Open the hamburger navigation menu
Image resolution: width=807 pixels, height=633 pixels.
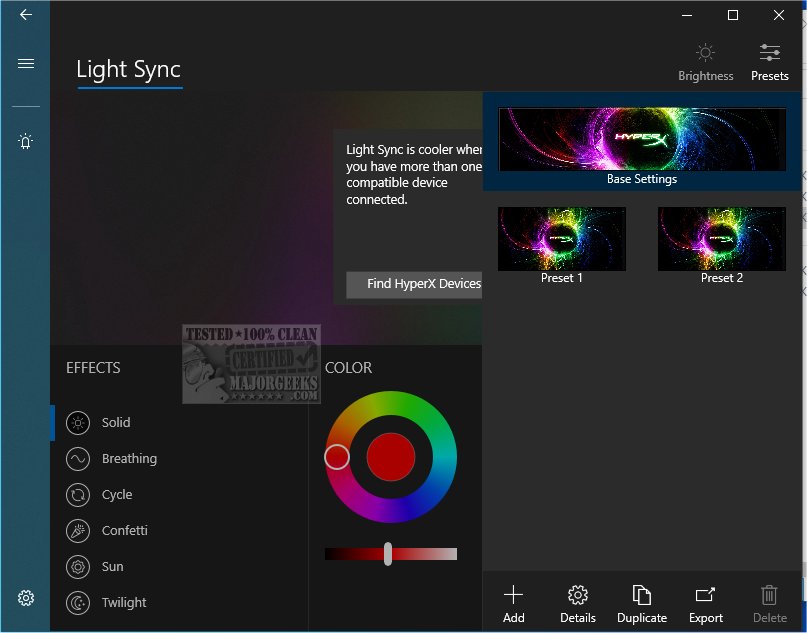tap(26, 63)
